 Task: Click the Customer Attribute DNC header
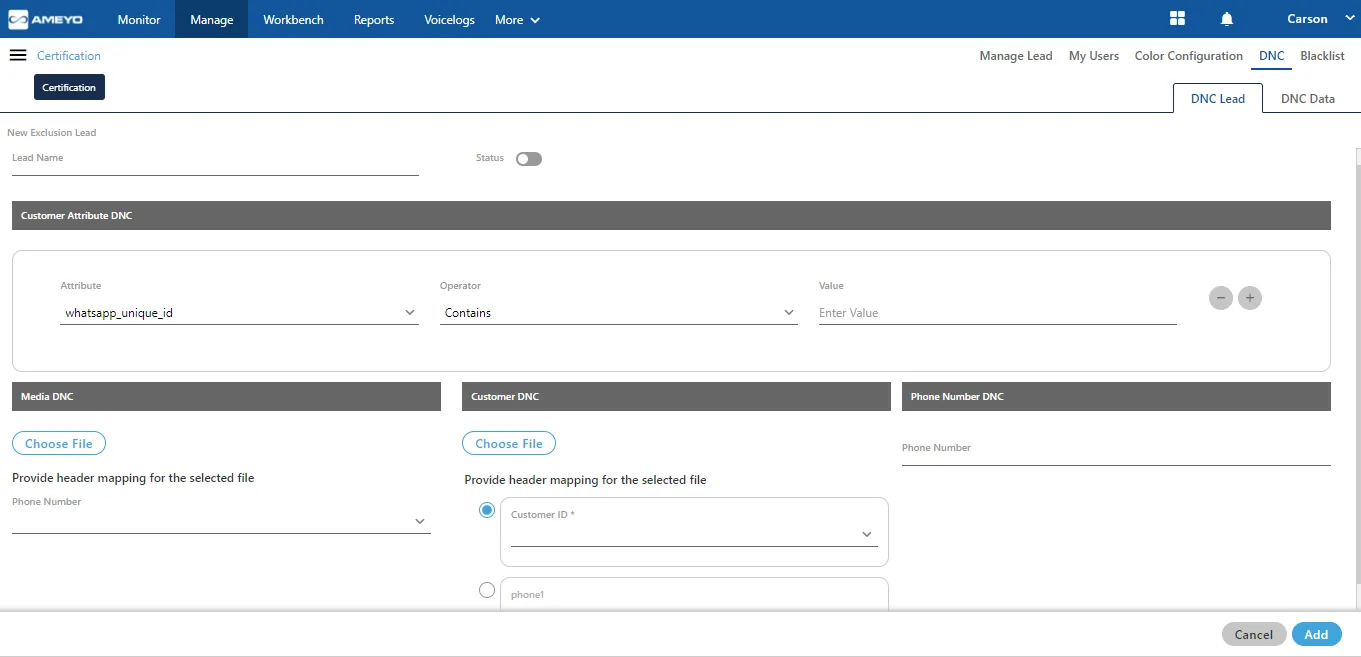(x=671, y=216)
